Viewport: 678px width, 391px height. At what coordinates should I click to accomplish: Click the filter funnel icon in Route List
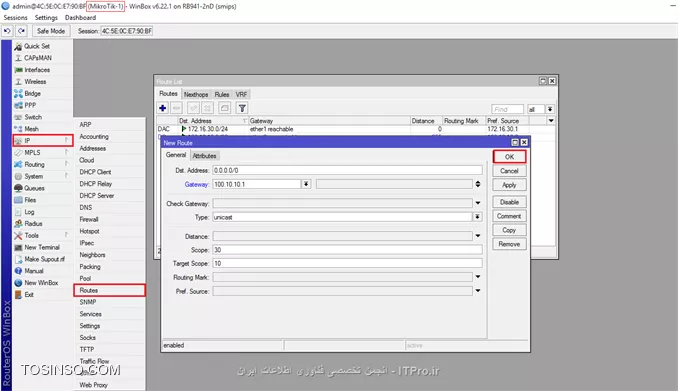pyautogui.click(x=242, y=108)
